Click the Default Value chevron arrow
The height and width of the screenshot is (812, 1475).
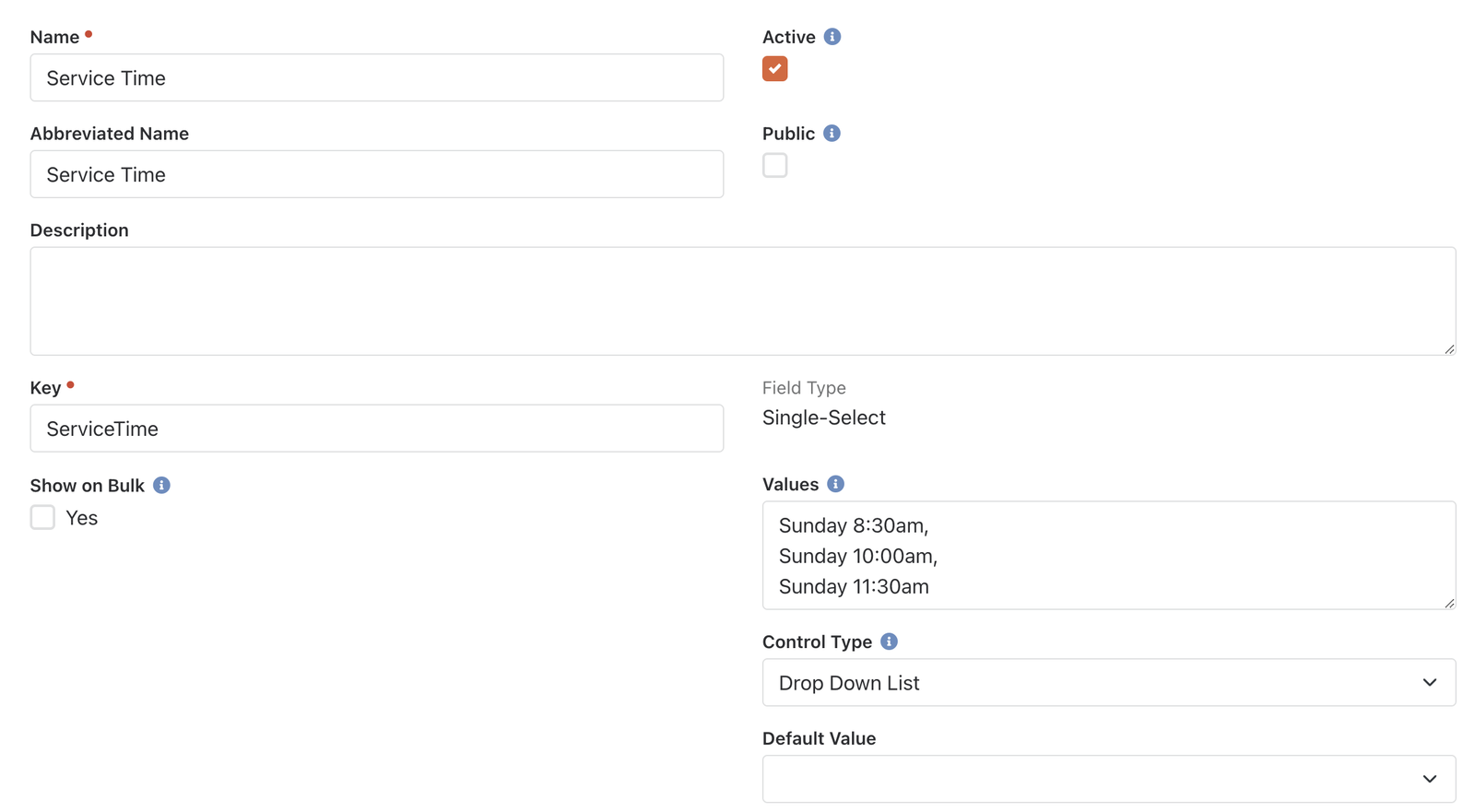[1429, 779]
